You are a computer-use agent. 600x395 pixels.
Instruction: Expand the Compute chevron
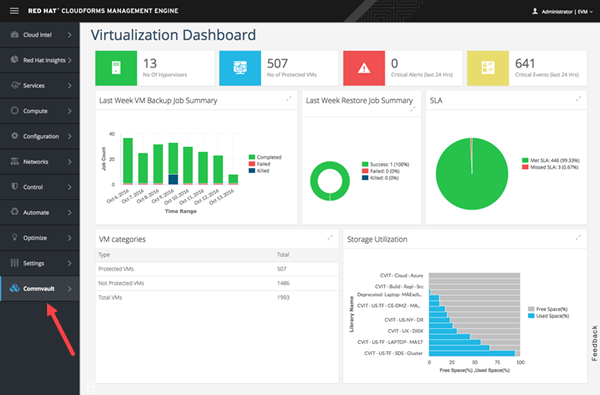70,111
